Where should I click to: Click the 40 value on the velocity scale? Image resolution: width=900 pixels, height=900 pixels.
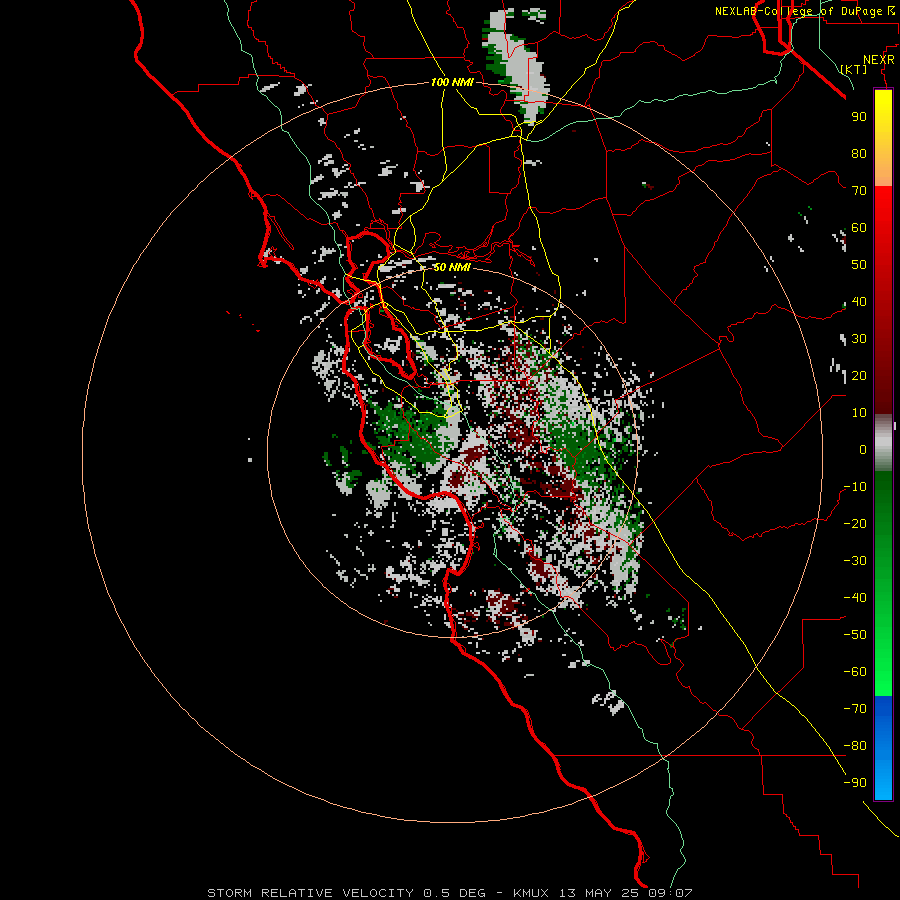[859, 301]
